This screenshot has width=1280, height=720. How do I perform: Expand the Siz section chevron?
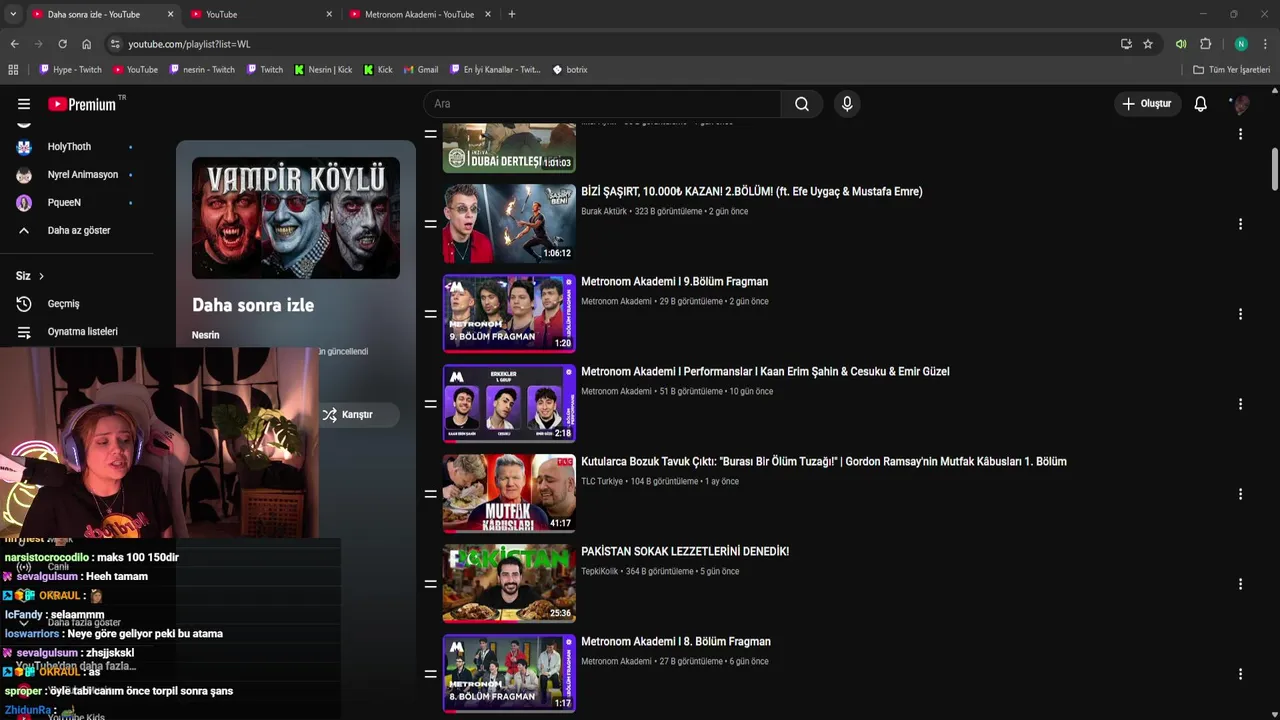pyautogui.click(x=41, y=276)
